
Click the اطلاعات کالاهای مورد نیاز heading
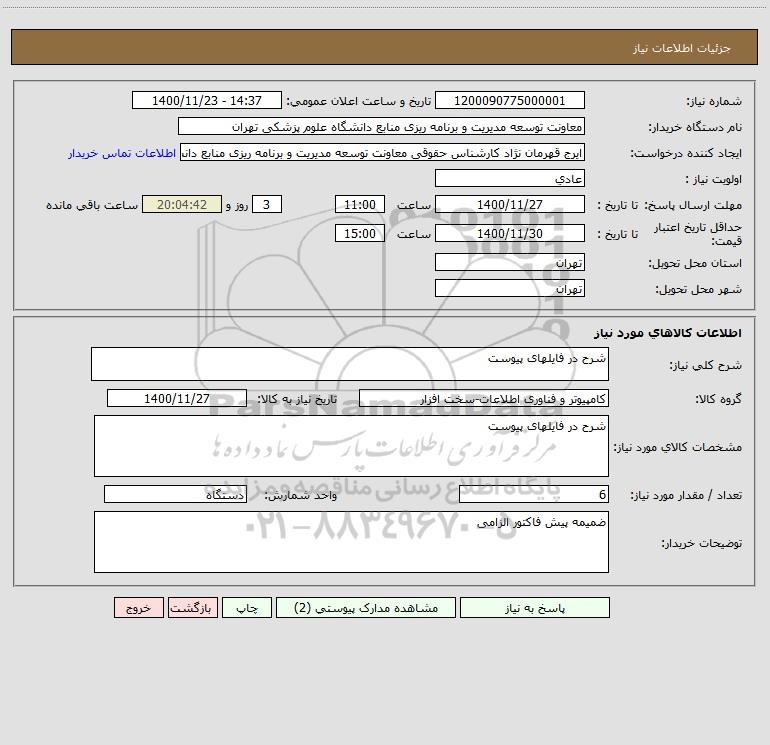[668, 333]
